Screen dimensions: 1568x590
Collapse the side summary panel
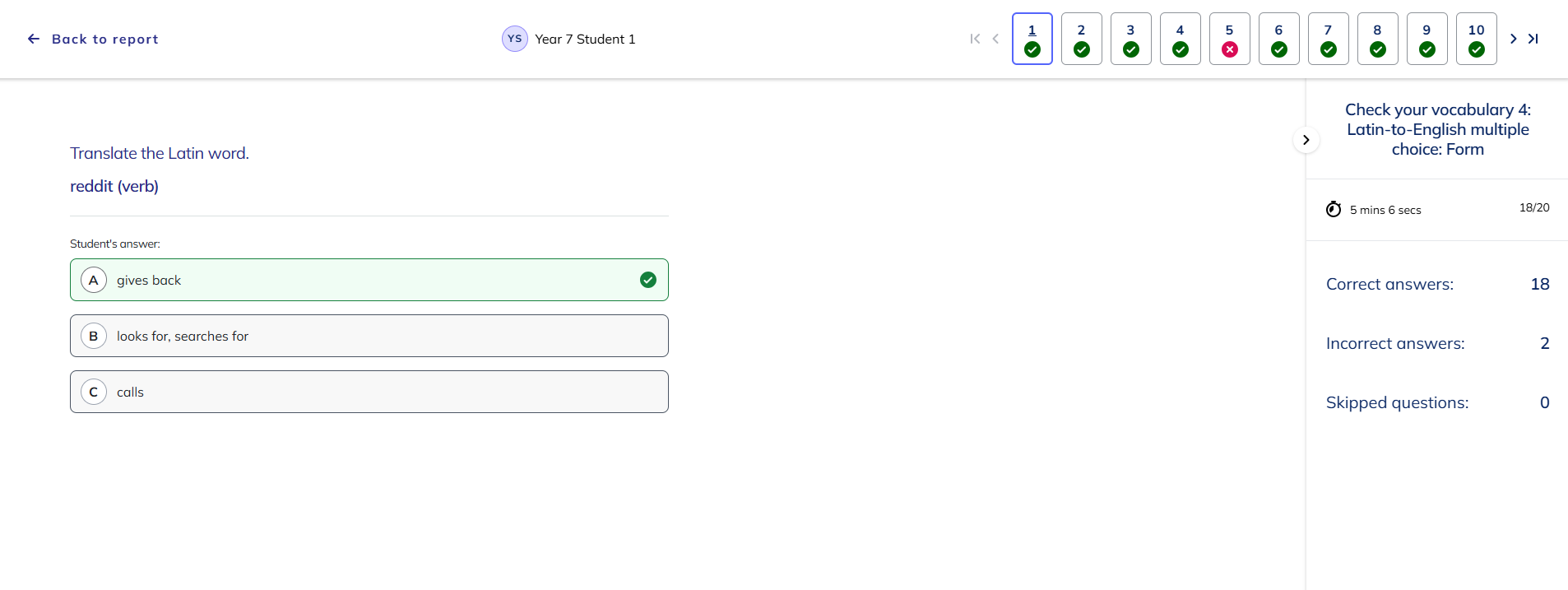pos(1306,140)
